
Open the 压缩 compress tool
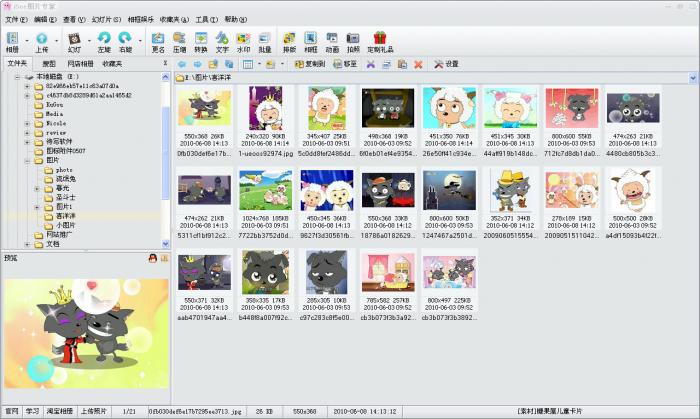[179, 42]
